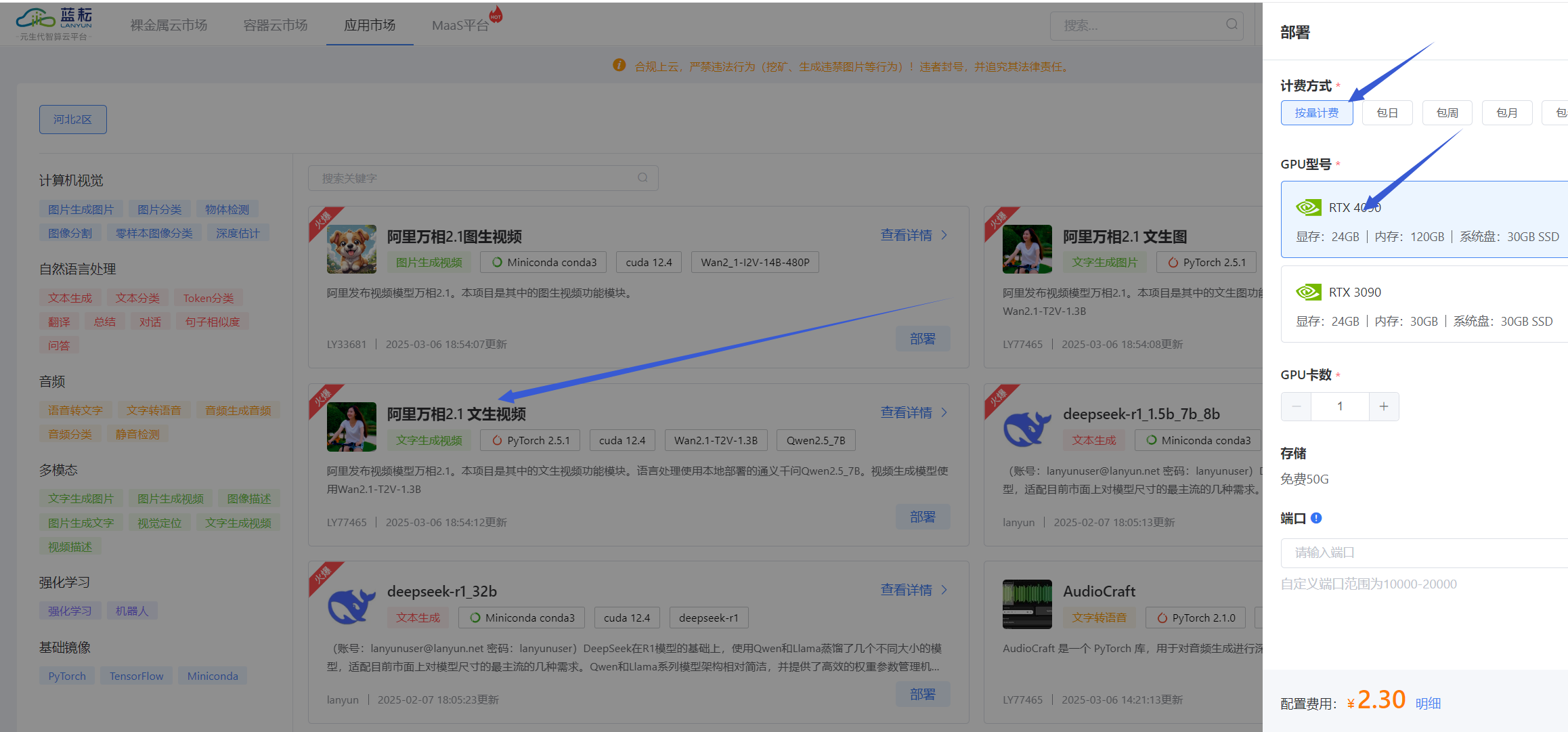This screenshot has width=1568, height=732.
Task: Open the thumbnail of 阿里万相2.1 文生视频
Action: pos(351,427)
